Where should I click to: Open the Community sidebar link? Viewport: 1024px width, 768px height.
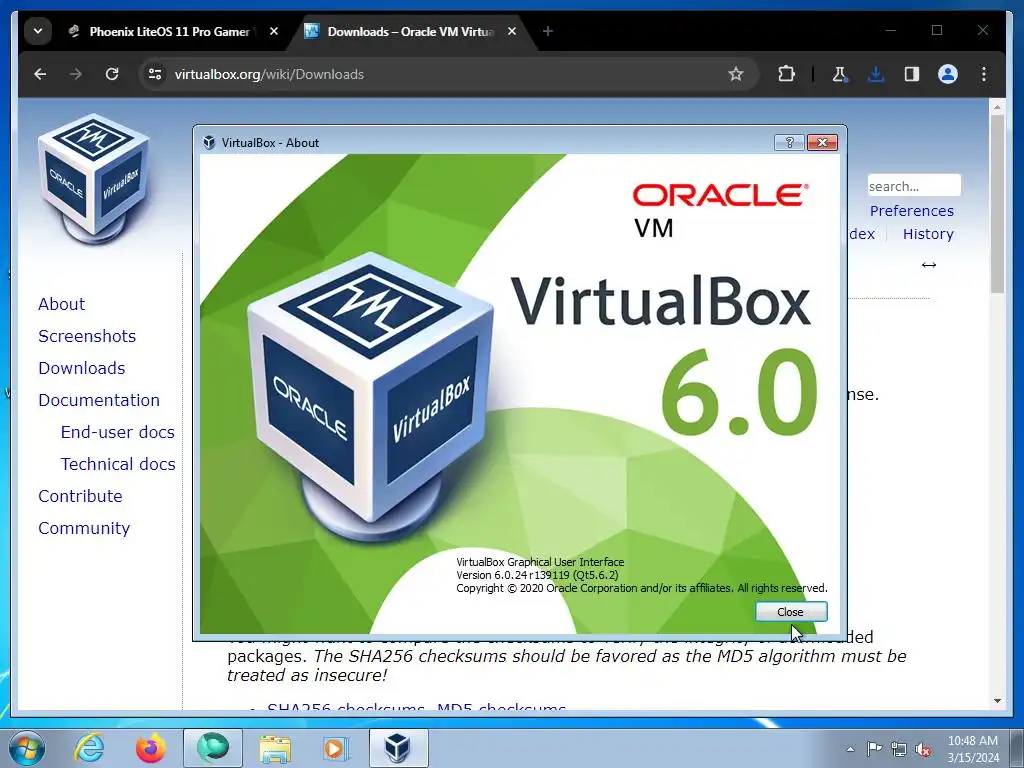[x=84, y=528]
